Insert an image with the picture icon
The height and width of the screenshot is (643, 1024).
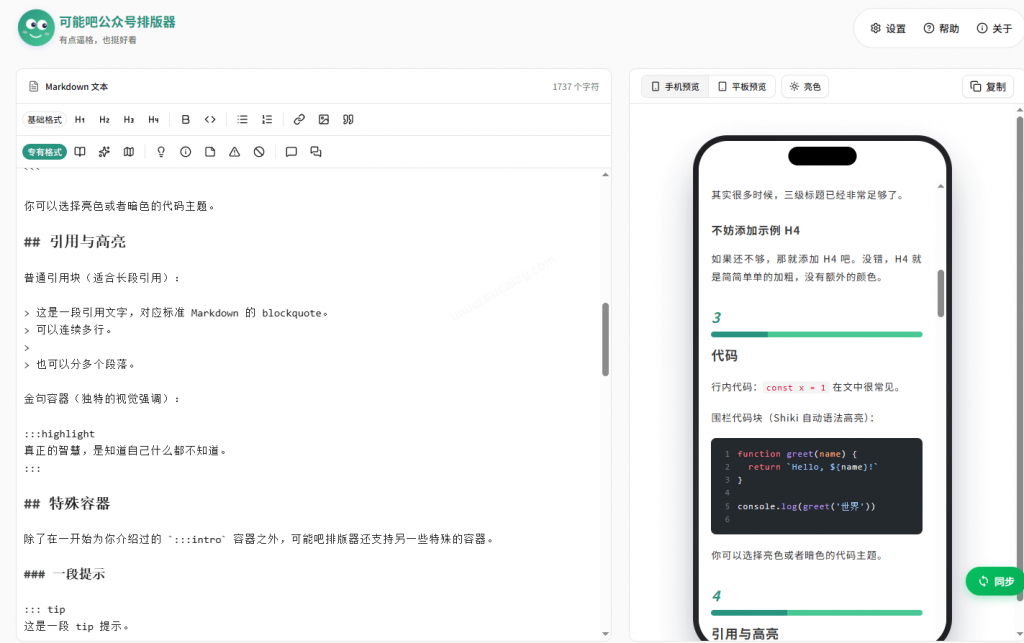(324, 119)
